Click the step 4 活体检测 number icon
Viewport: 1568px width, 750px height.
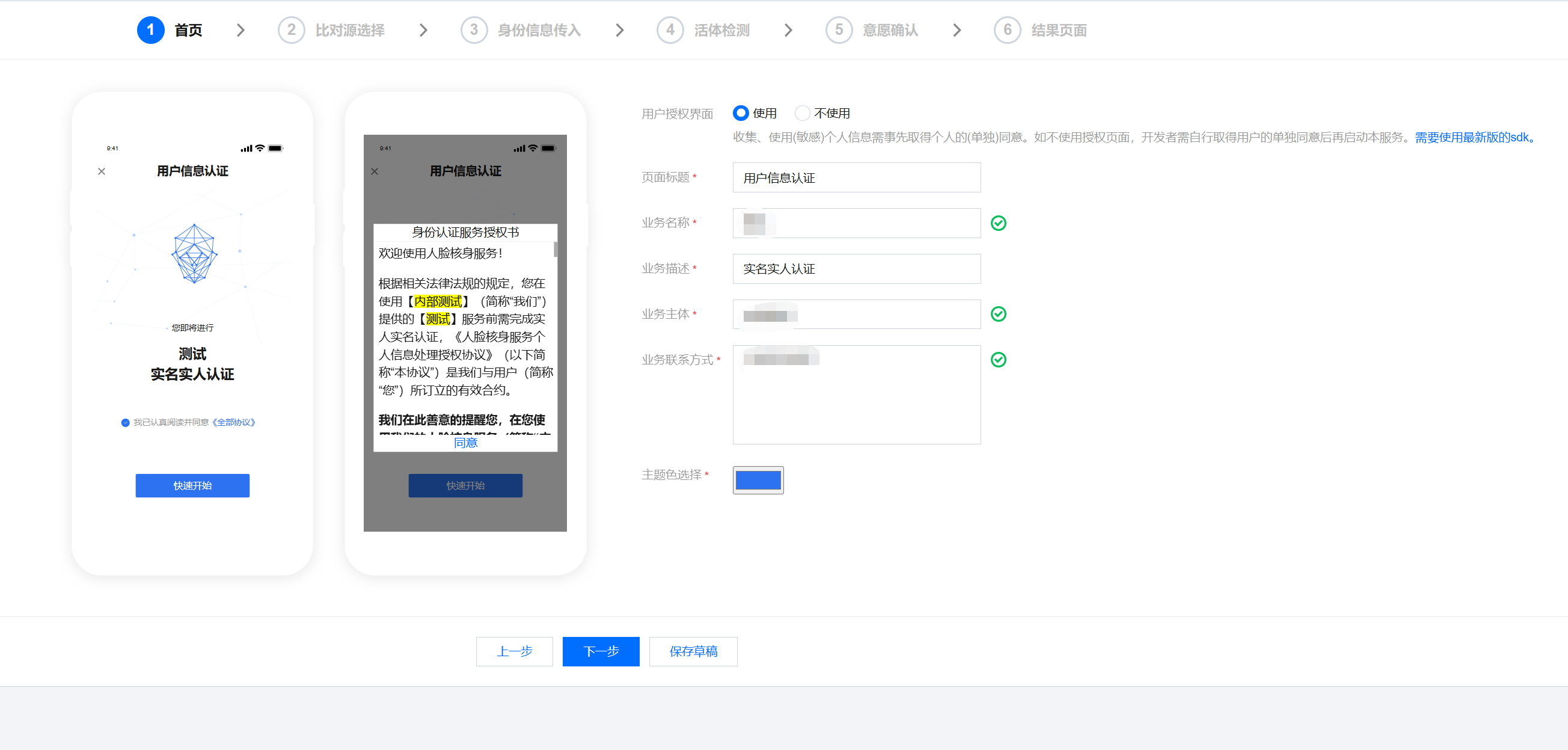pos(670,30)
